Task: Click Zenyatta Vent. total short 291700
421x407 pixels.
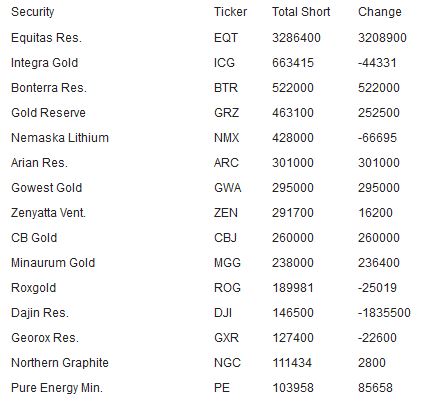Action: click(293, 213)
